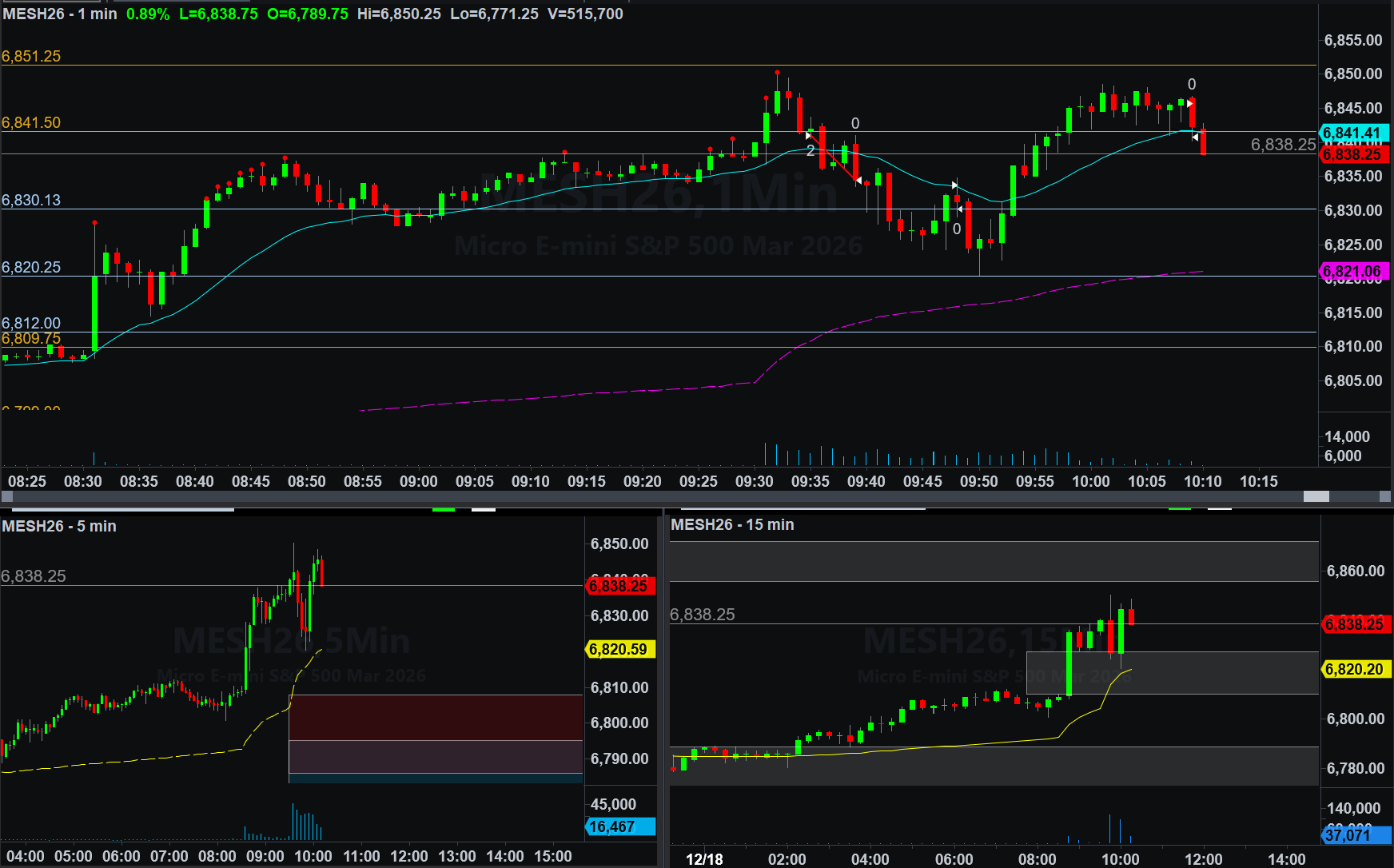Click the cyan 6,841.41 moving average price tag
This screenshot has height=868, width=1394.
click(x=1354, y=133)
